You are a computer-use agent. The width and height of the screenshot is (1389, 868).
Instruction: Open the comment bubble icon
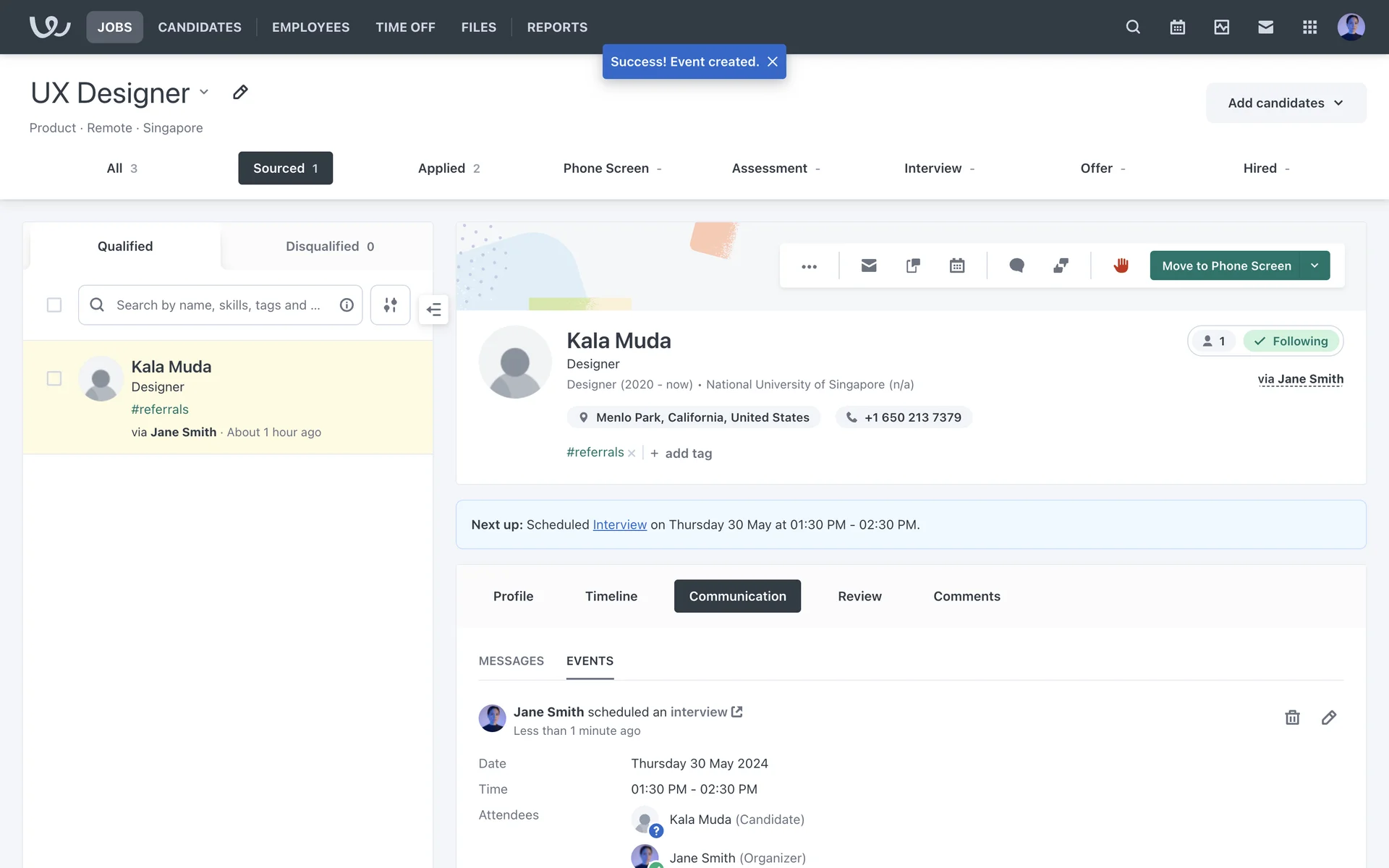[x=1016, y=265]
